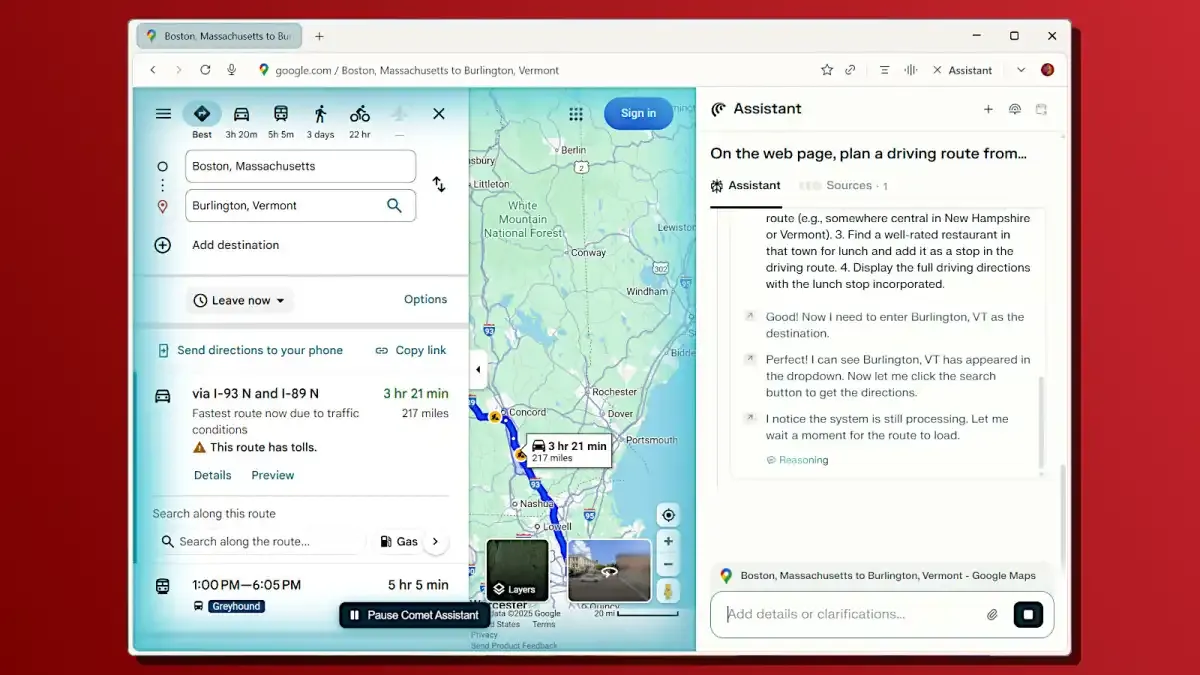Screen dimensions: 1200x675
Task: Collapse the directions side panel
Action: coord(478,370)
